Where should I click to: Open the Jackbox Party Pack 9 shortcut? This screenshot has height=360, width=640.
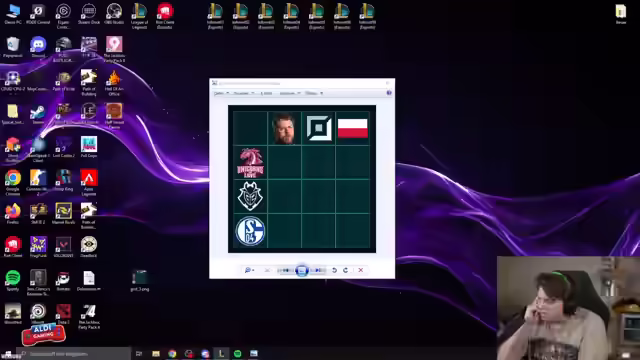pos(114,49)
